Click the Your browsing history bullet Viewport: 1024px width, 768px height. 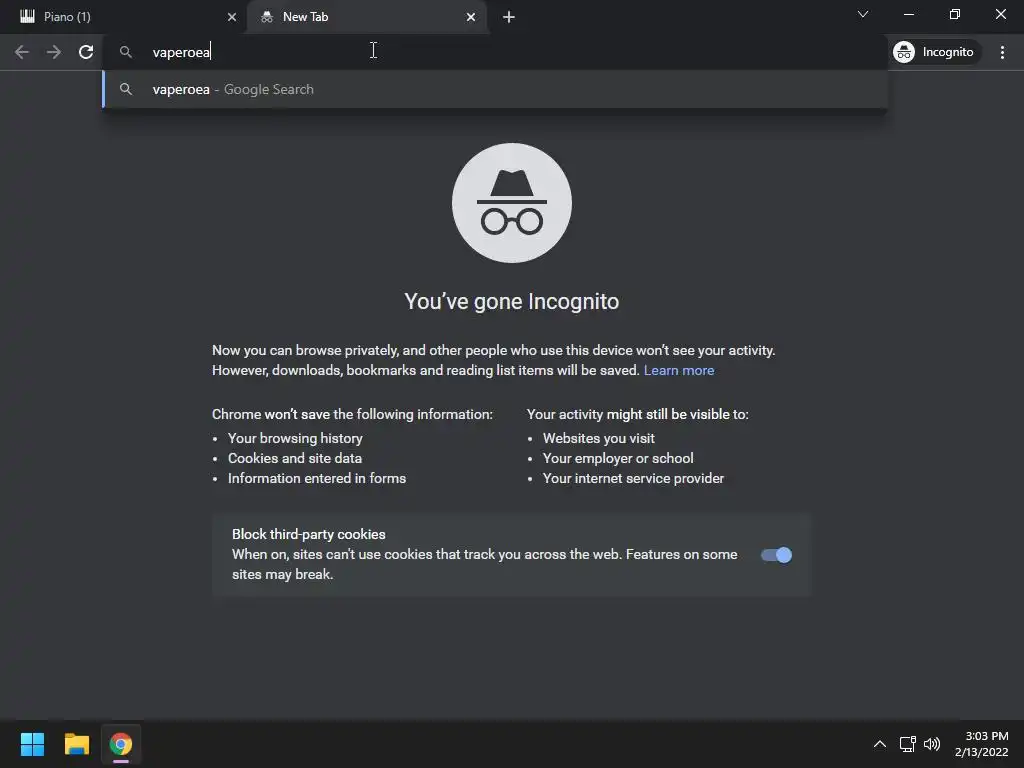(295, 438)
